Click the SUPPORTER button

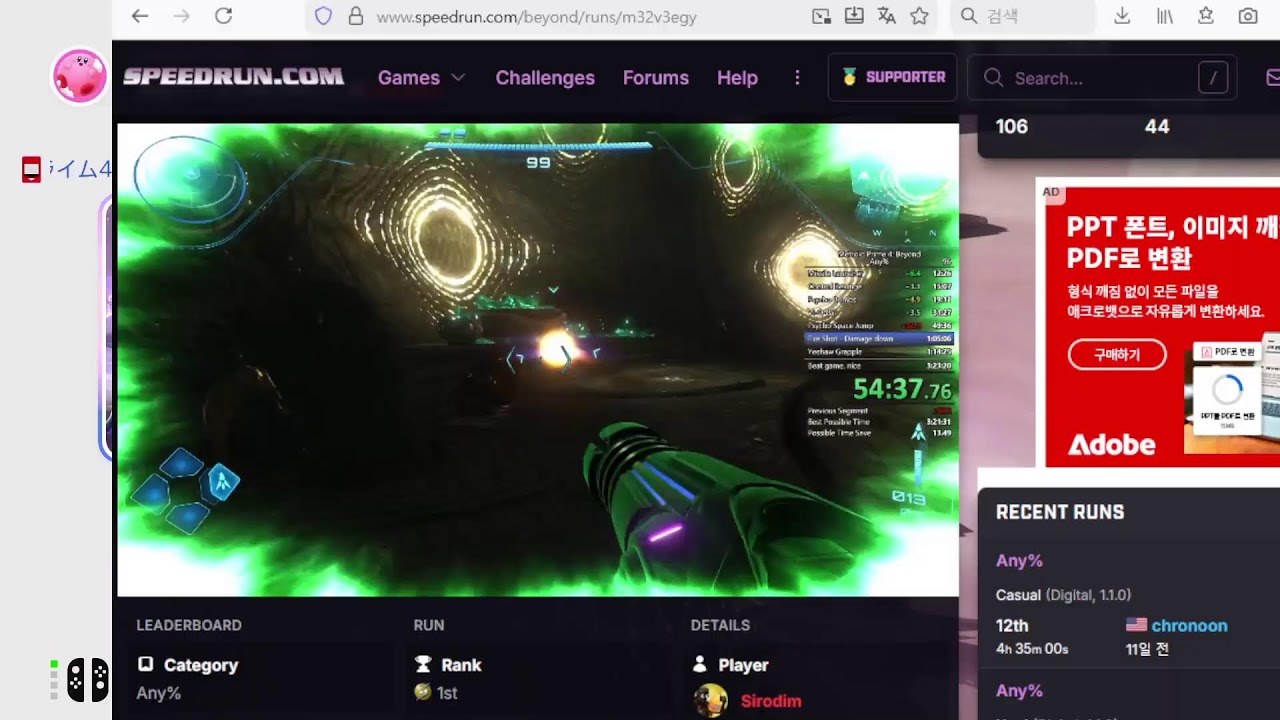[892, 77]
